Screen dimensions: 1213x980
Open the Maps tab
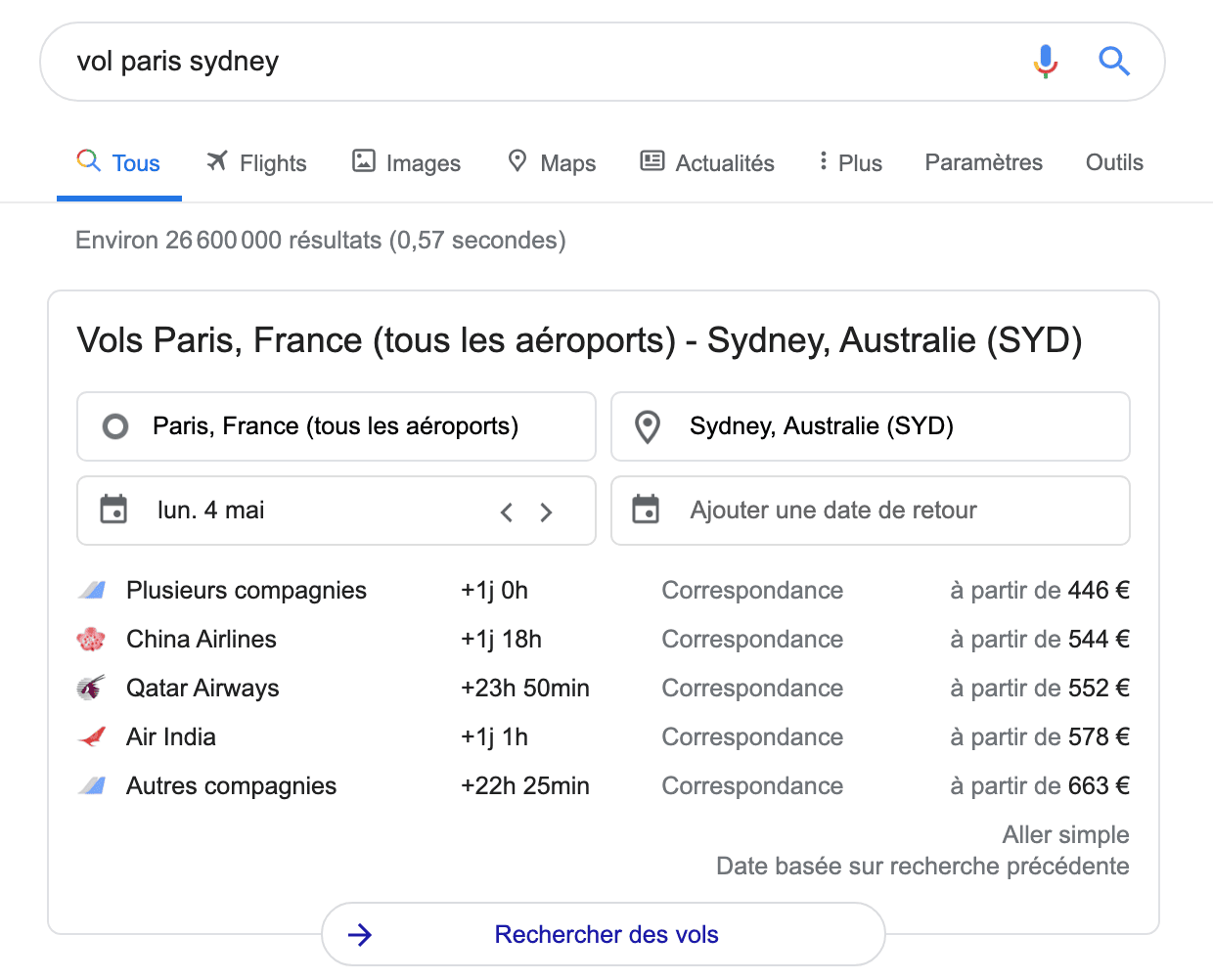click(x=552, y=162)
